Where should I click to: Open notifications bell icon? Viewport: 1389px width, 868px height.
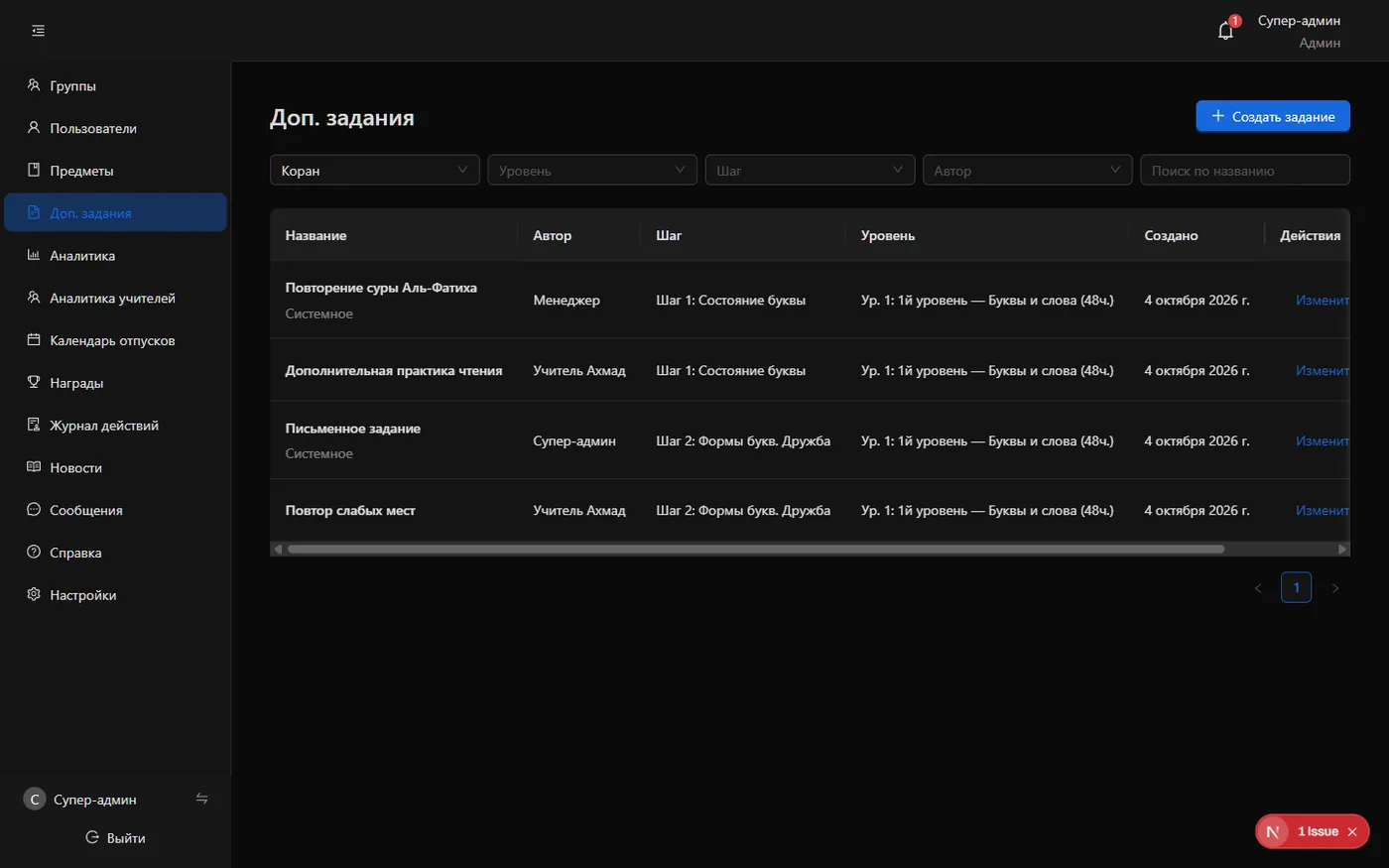pyautogui.click(x=1225, y=31)
